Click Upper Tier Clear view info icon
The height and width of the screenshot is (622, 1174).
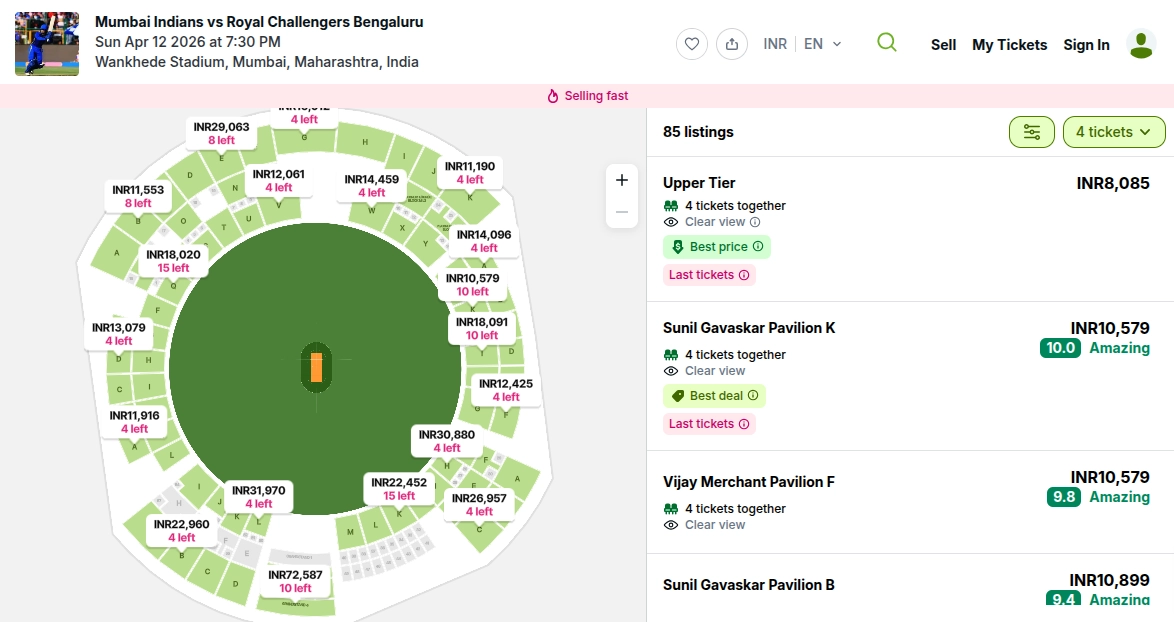pyautogui.click(x=755, y=222)
